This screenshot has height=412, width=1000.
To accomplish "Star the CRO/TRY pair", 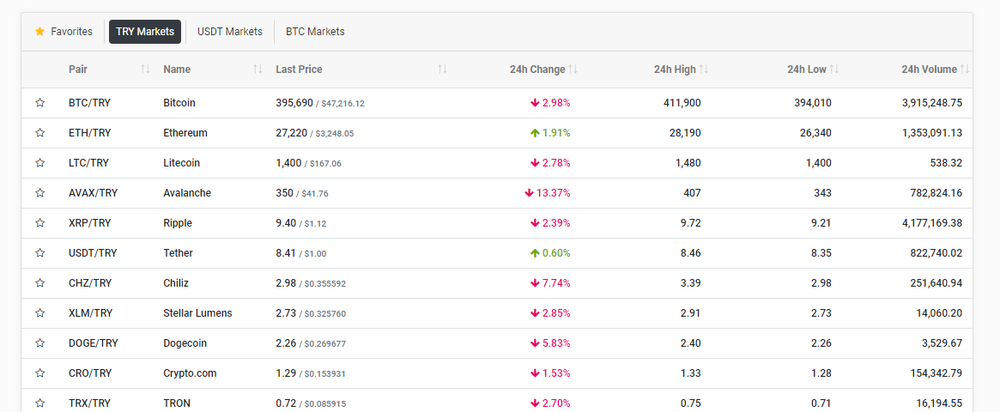I will (x=40, y=372).
